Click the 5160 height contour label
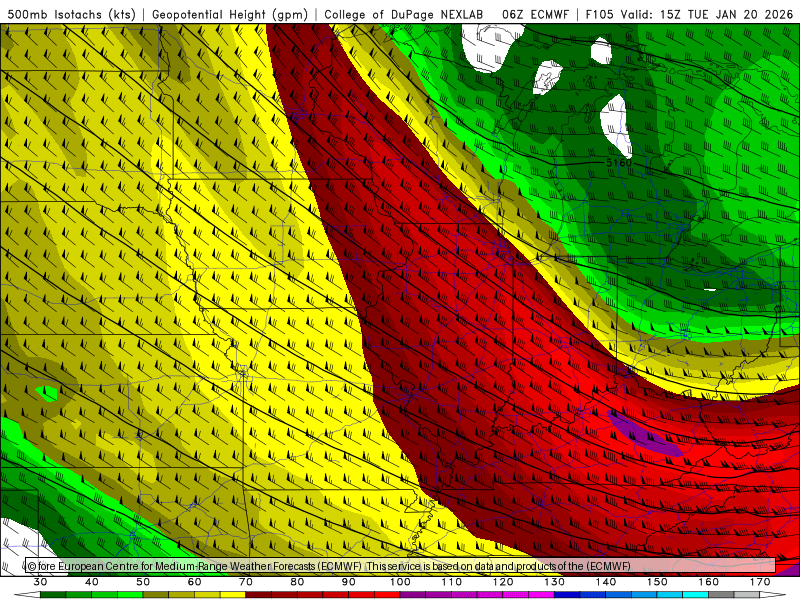 618,163
